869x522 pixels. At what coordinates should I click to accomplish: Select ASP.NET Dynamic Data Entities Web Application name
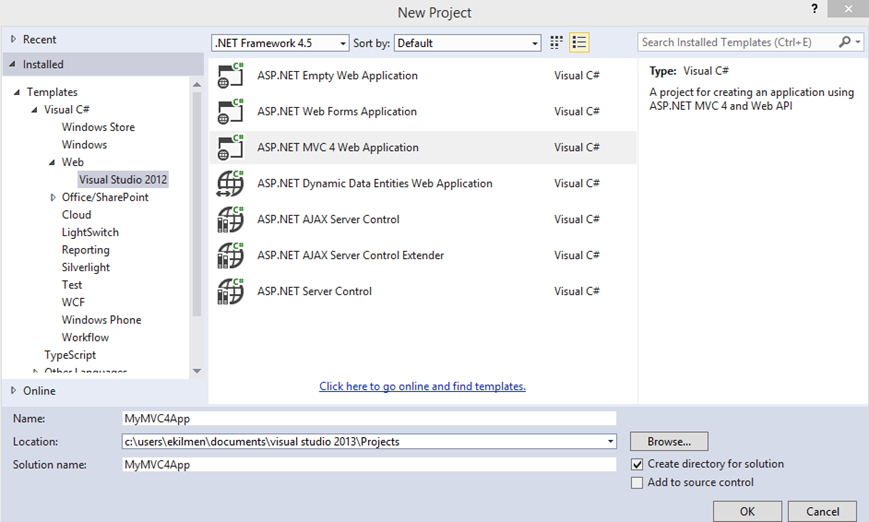click(375, 183)
